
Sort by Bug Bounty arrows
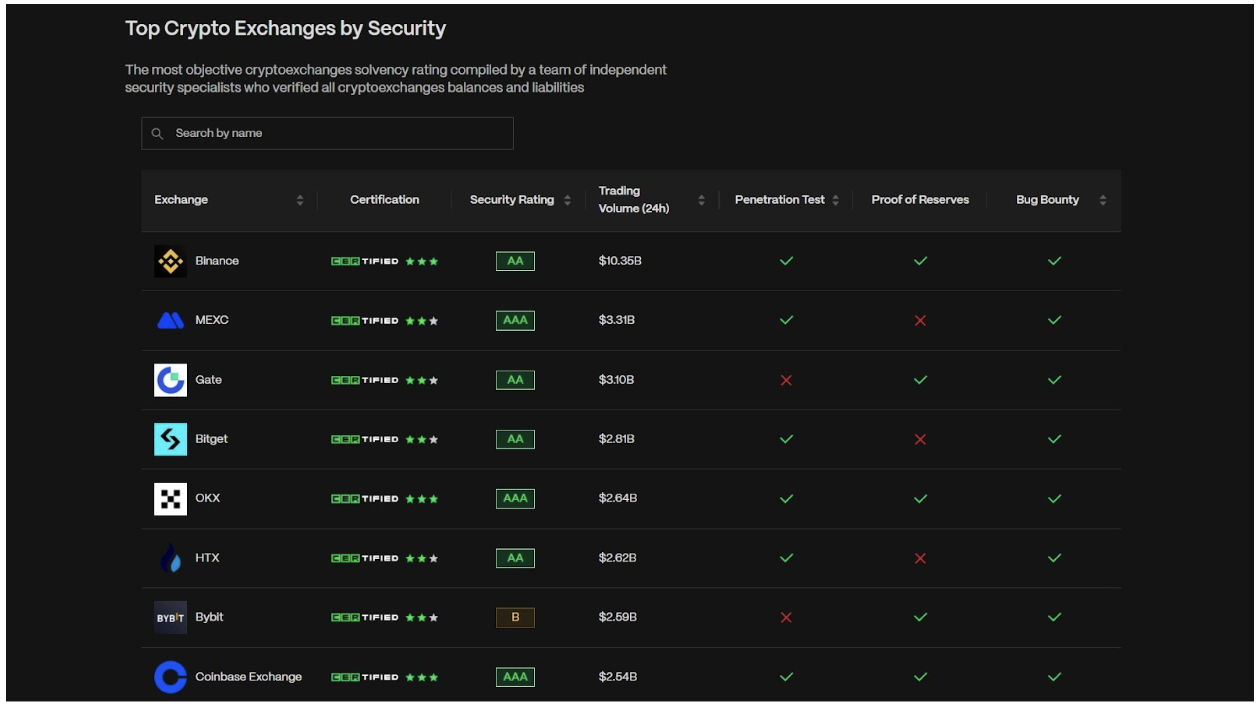click(1103, 200)
